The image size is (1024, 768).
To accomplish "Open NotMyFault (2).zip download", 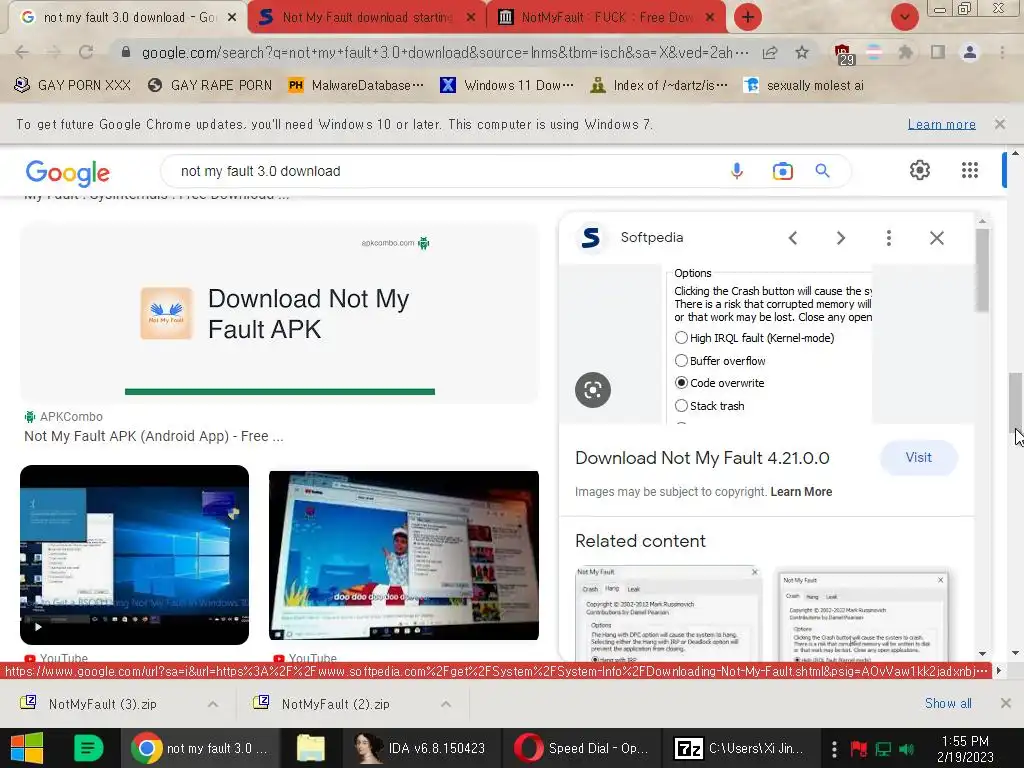I will click(336, 704).
